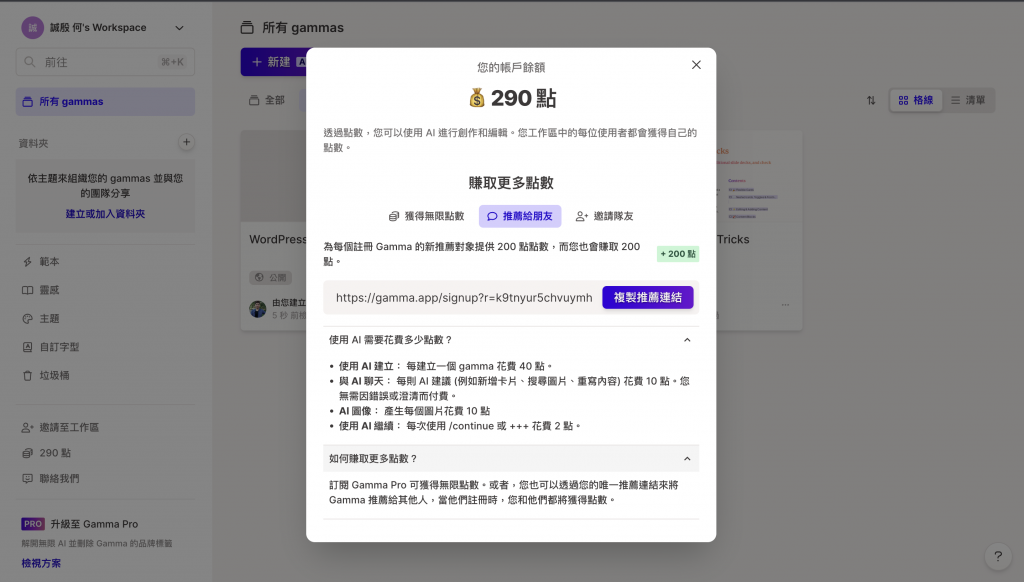Screen dimensions: 1024x582
Task: Select the 邀請隊友 tab
Action: tap(604, 216)
